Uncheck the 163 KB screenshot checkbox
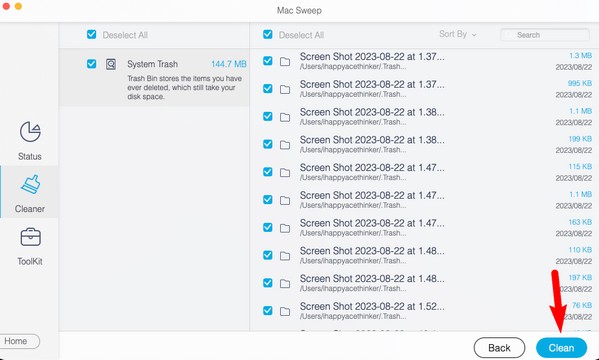 click(x=268, y=227)
